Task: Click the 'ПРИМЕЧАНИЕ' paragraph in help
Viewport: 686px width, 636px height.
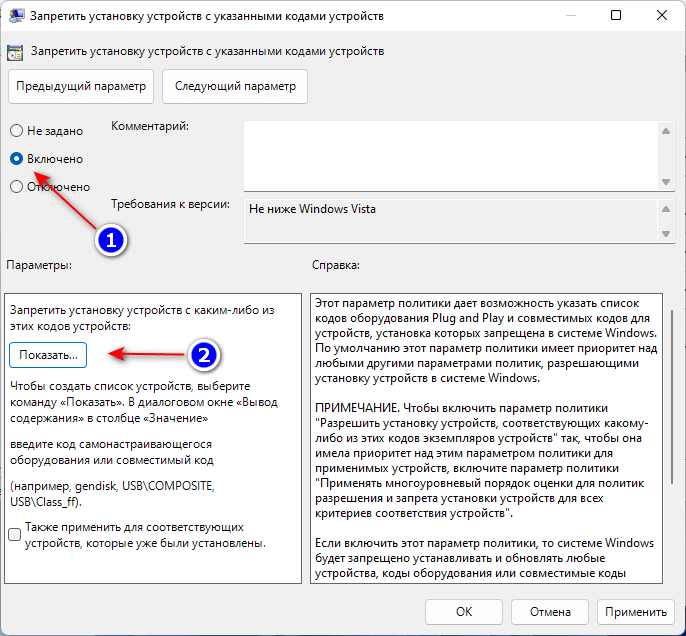Action: click(481, 460)
